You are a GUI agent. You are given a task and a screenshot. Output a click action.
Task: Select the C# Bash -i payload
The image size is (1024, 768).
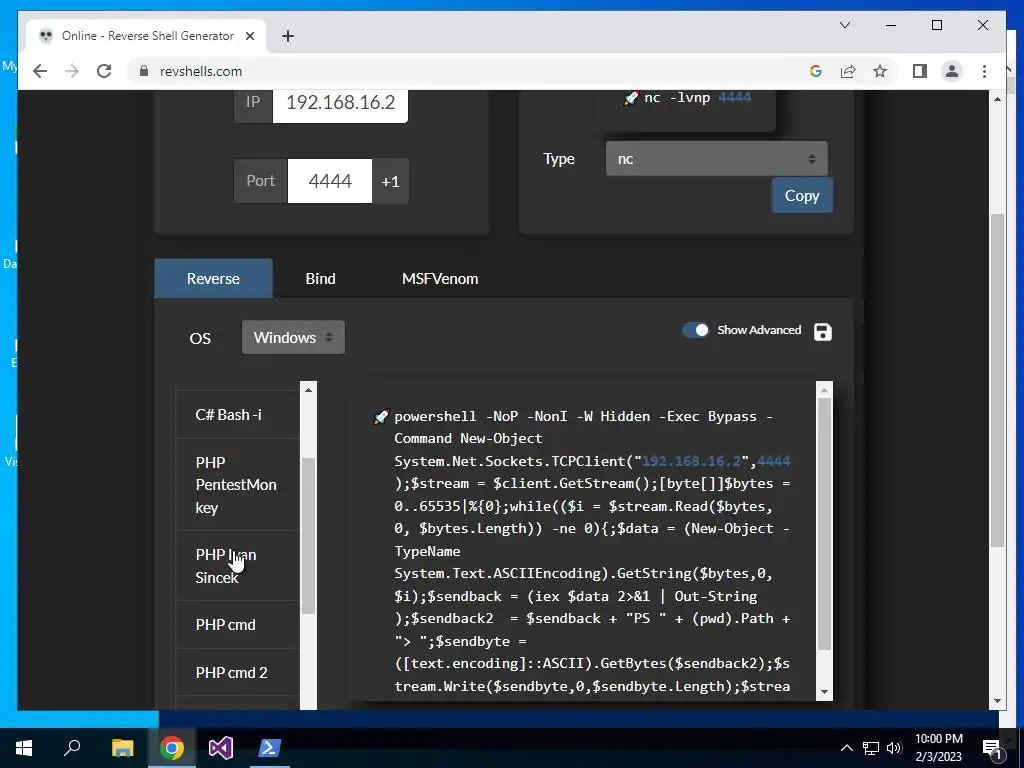click(x=238, y=415)
